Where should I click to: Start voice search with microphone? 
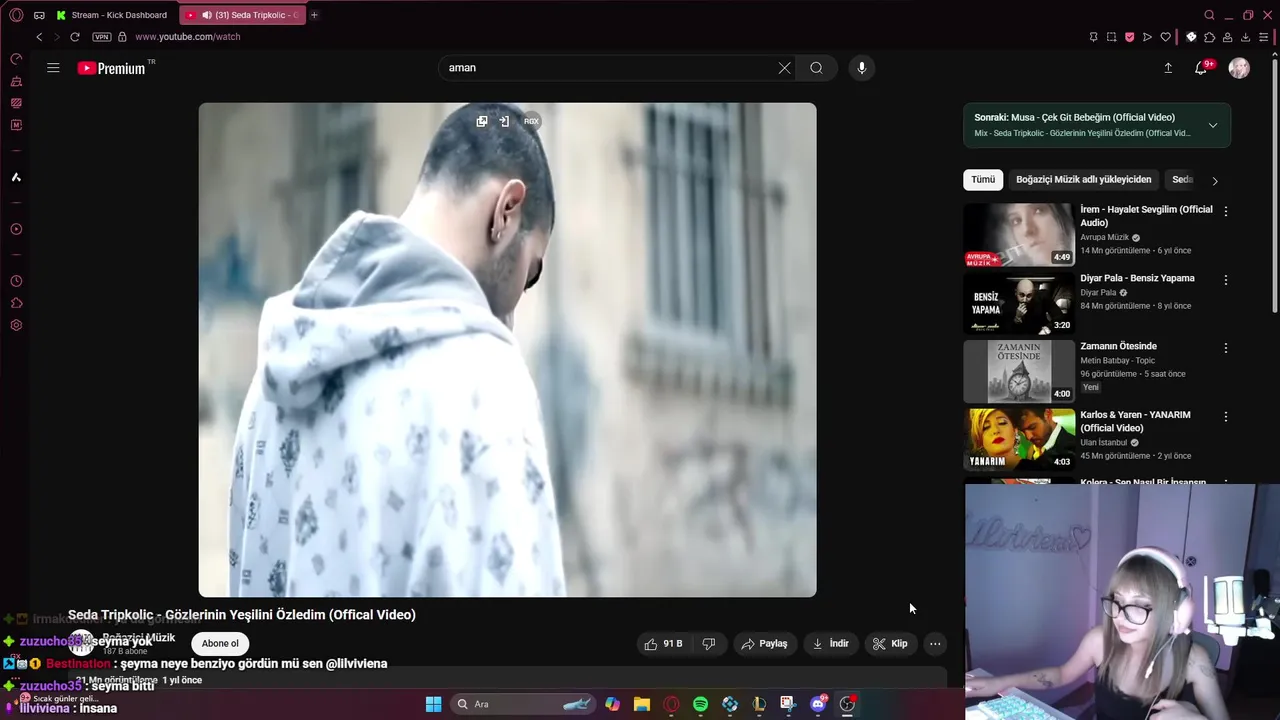(x=861, y=68)
